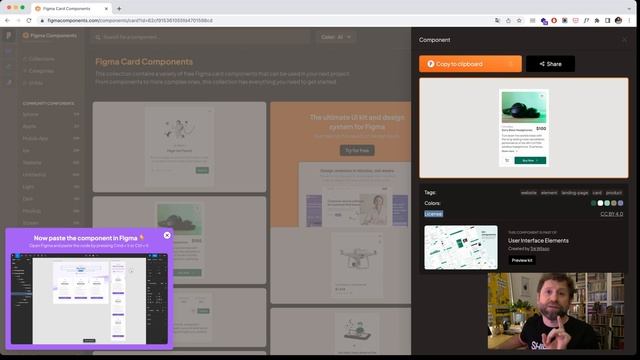Toggle the browser side panel icon
Image resolution: width=640 pixels, height=360 pixels.
coord(607,20)
